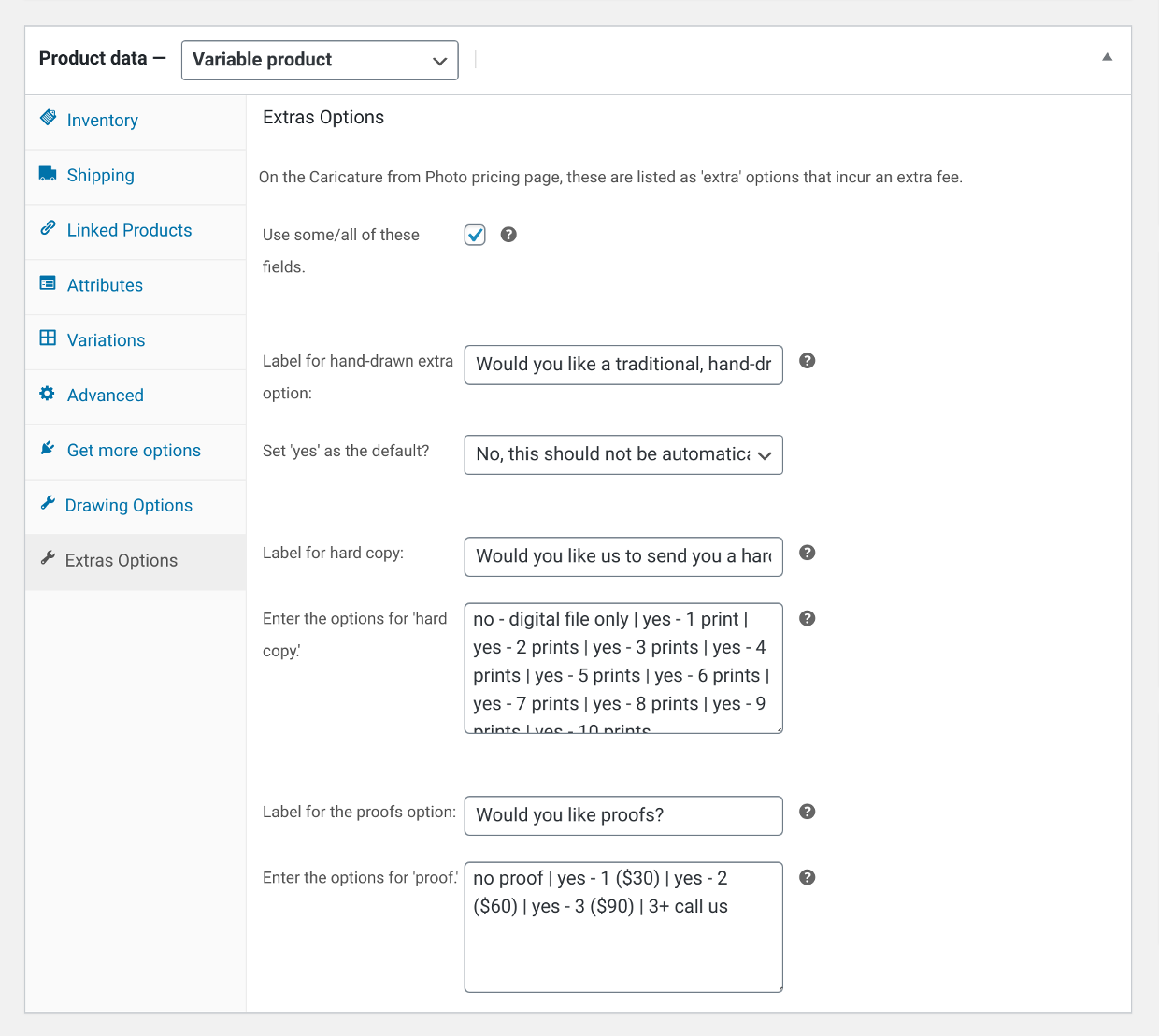Click the Get more options plug icon

click(48, 448)
